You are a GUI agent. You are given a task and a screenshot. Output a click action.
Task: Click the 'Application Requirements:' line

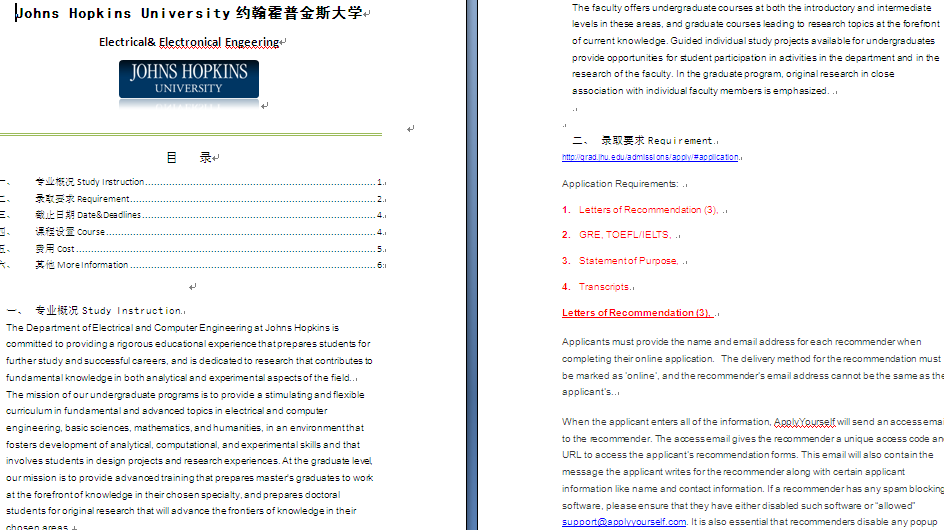tap(620, 184)
